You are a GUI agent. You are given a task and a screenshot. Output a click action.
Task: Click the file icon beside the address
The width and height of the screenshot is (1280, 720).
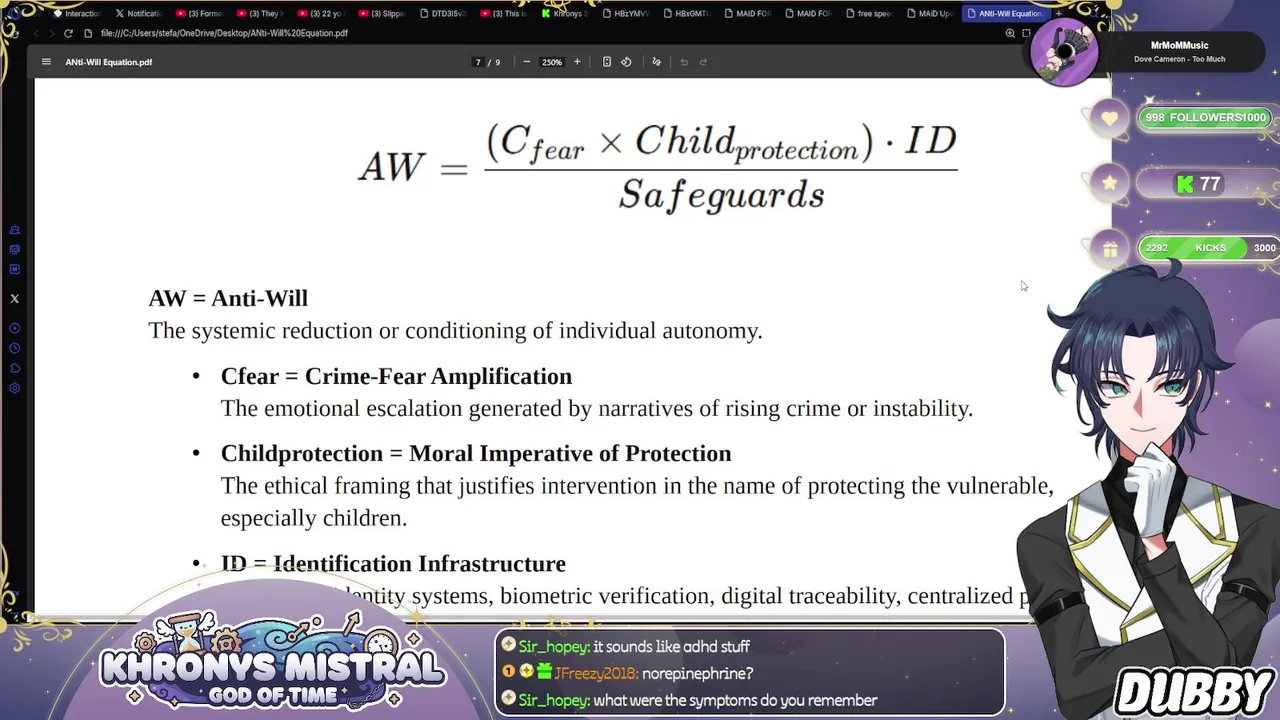tap(88, 33)
